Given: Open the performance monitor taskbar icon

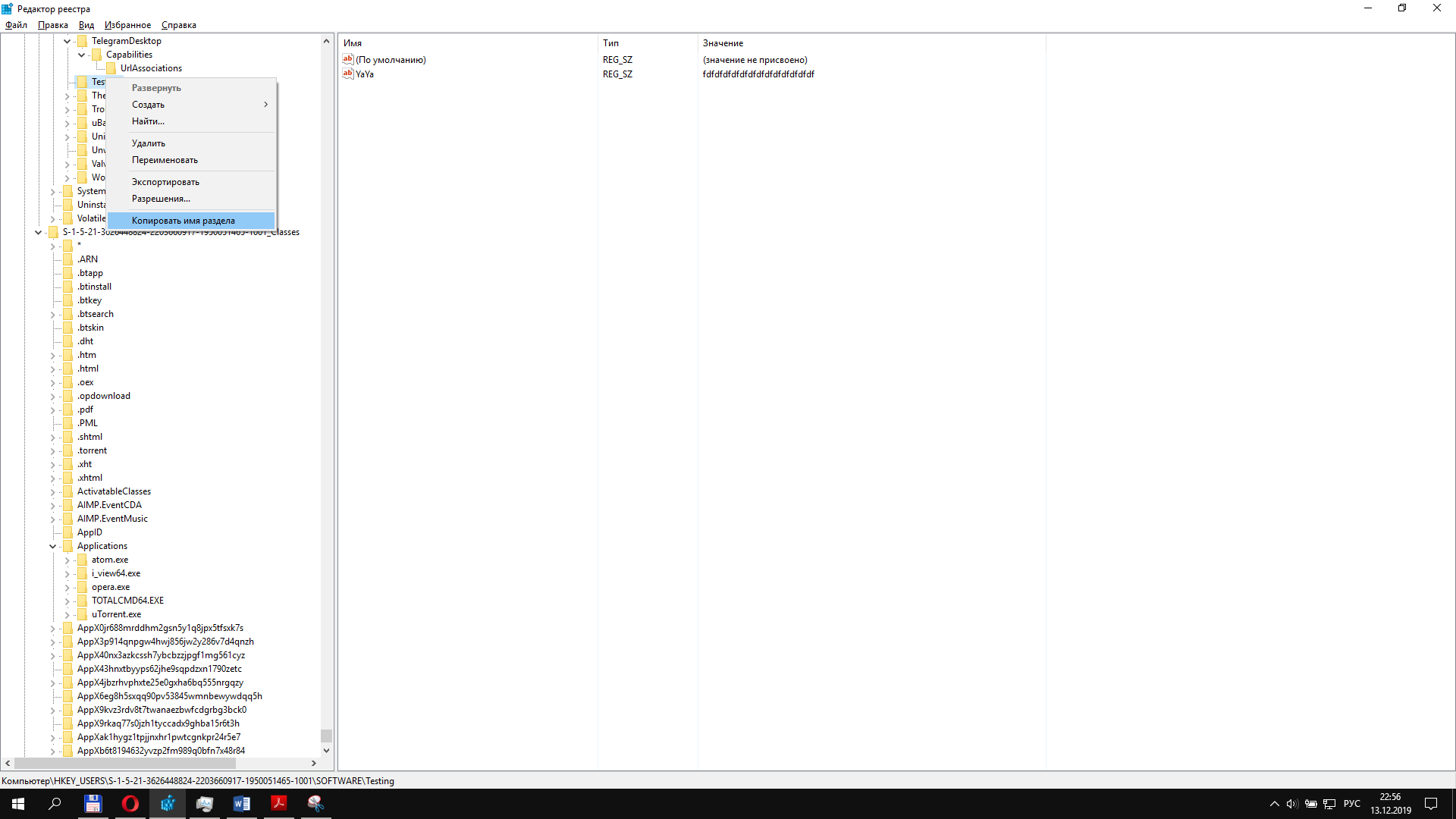Looking at the screenshot, I should tap(204, 804).
